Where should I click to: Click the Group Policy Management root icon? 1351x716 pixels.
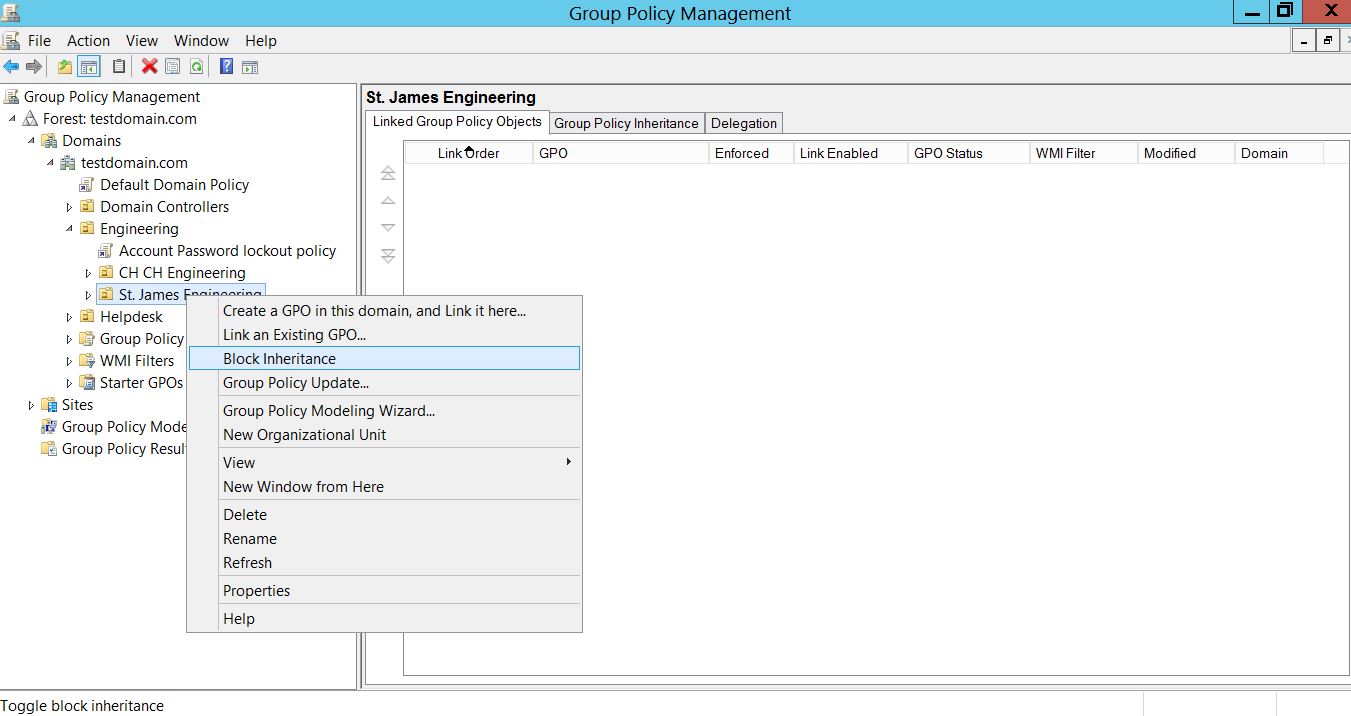11,97
